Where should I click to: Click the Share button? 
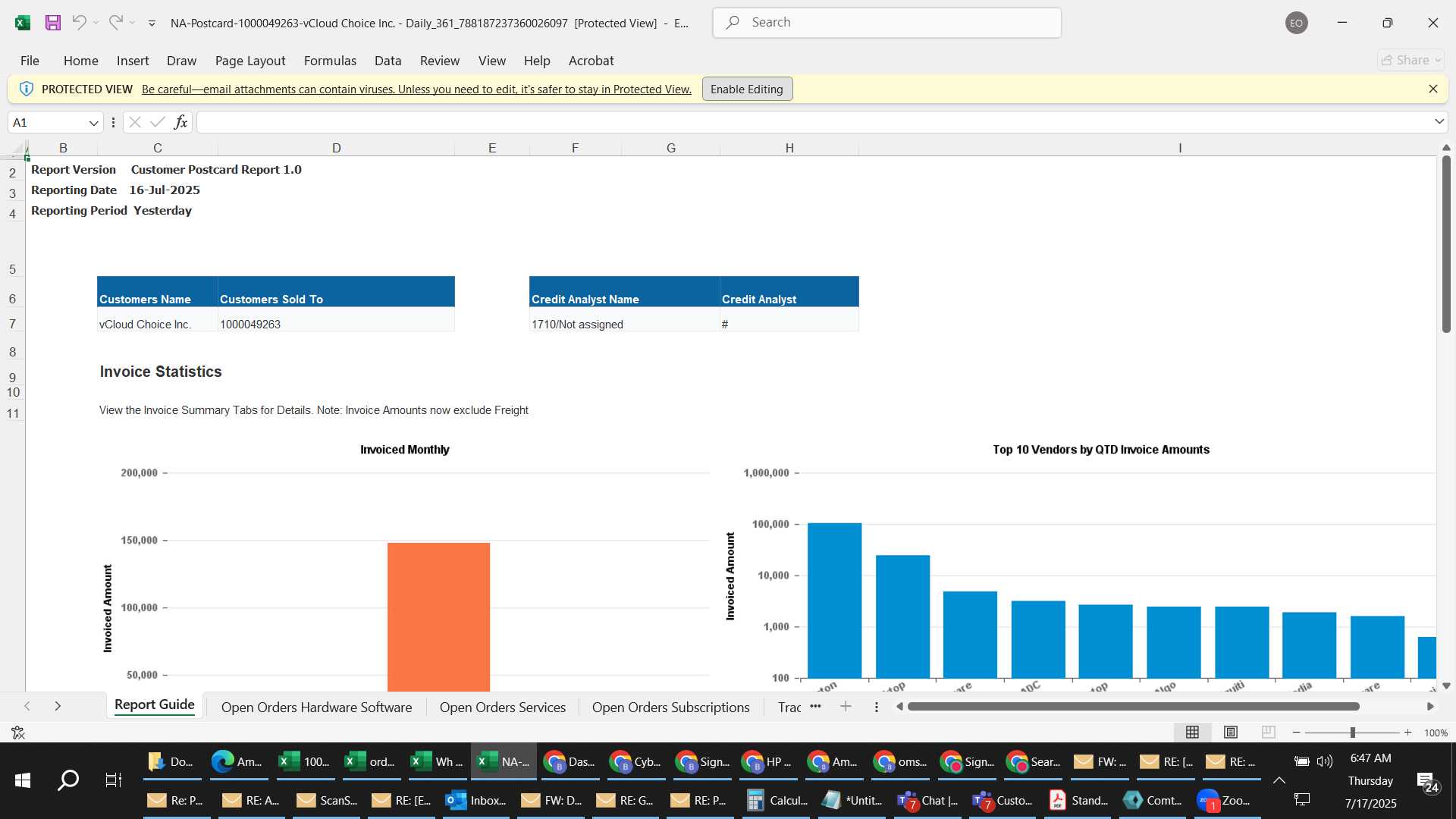pos(1410,60)
